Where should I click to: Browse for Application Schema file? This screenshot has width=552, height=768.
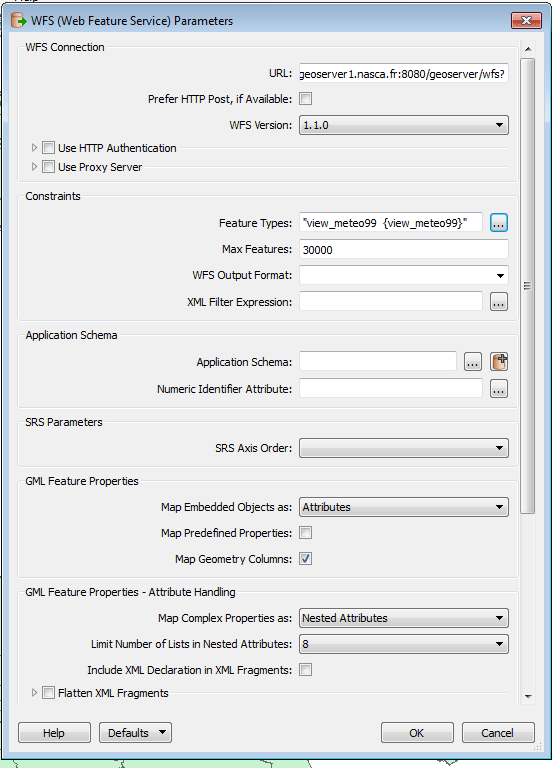(x=473, y=362)
